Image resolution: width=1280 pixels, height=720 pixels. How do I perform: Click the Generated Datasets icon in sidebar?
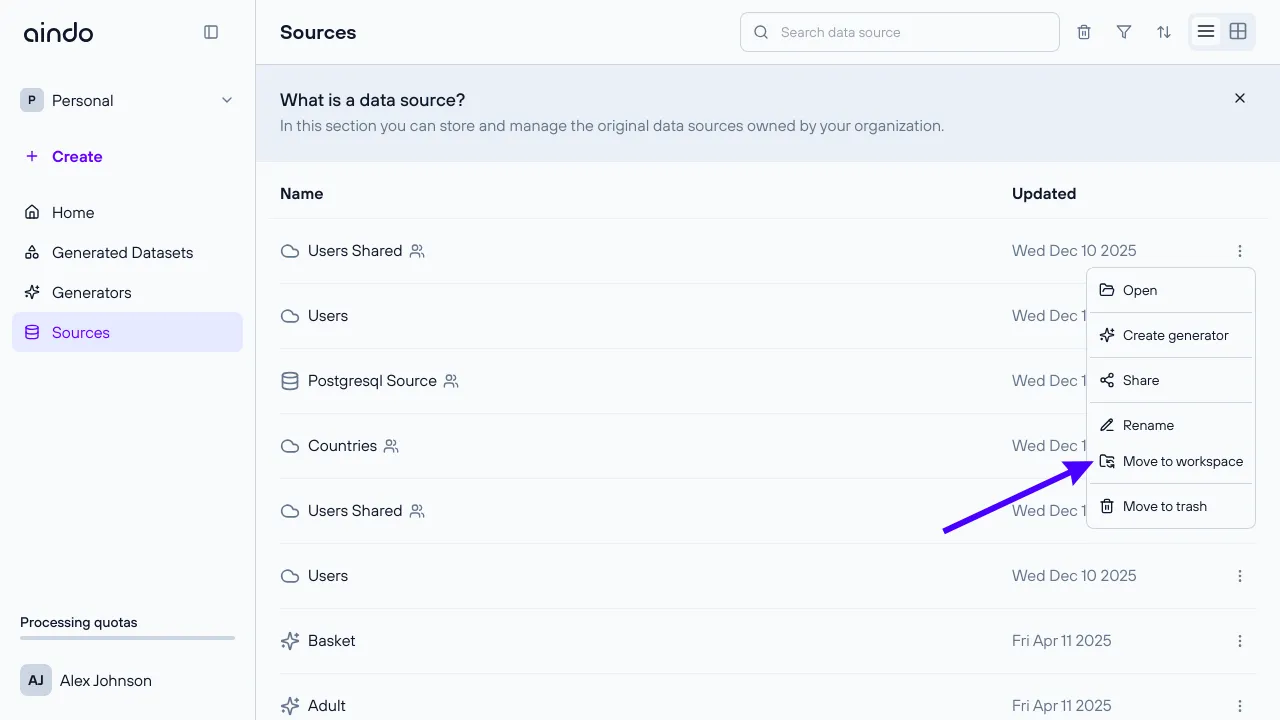[31, 252]
